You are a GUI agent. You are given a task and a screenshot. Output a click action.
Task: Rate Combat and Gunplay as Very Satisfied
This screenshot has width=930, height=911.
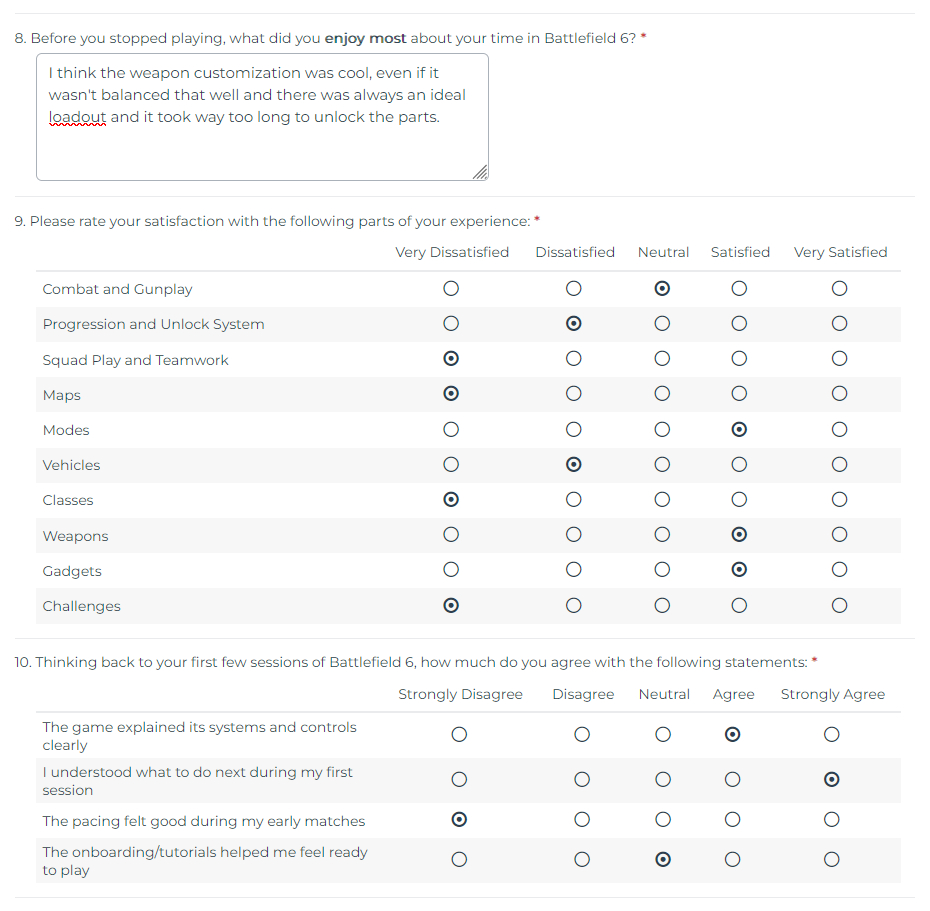839,289
